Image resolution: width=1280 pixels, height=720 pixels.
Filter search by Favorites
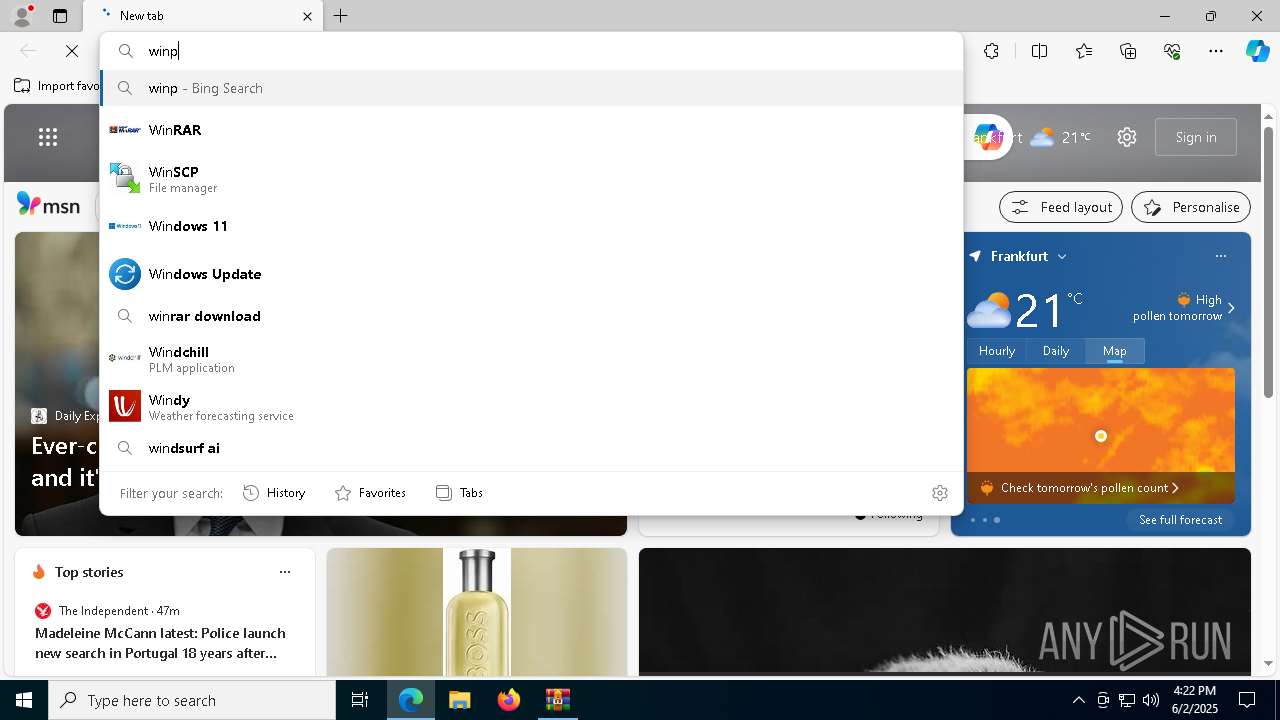pos(370,492)
